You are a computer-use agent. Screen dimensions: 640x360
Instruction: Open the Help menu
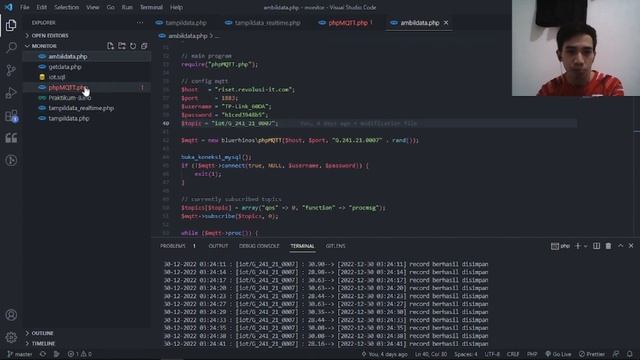(x=176, y=7)
